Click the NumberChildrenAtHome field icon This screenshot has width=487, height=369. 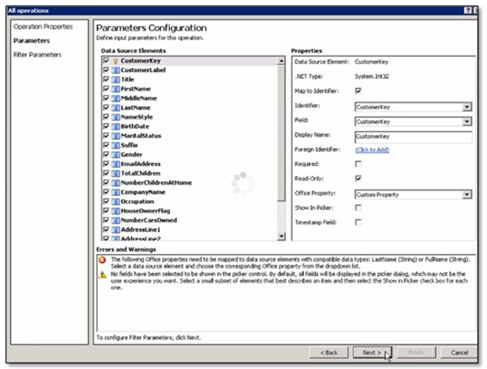click(115, 183)
